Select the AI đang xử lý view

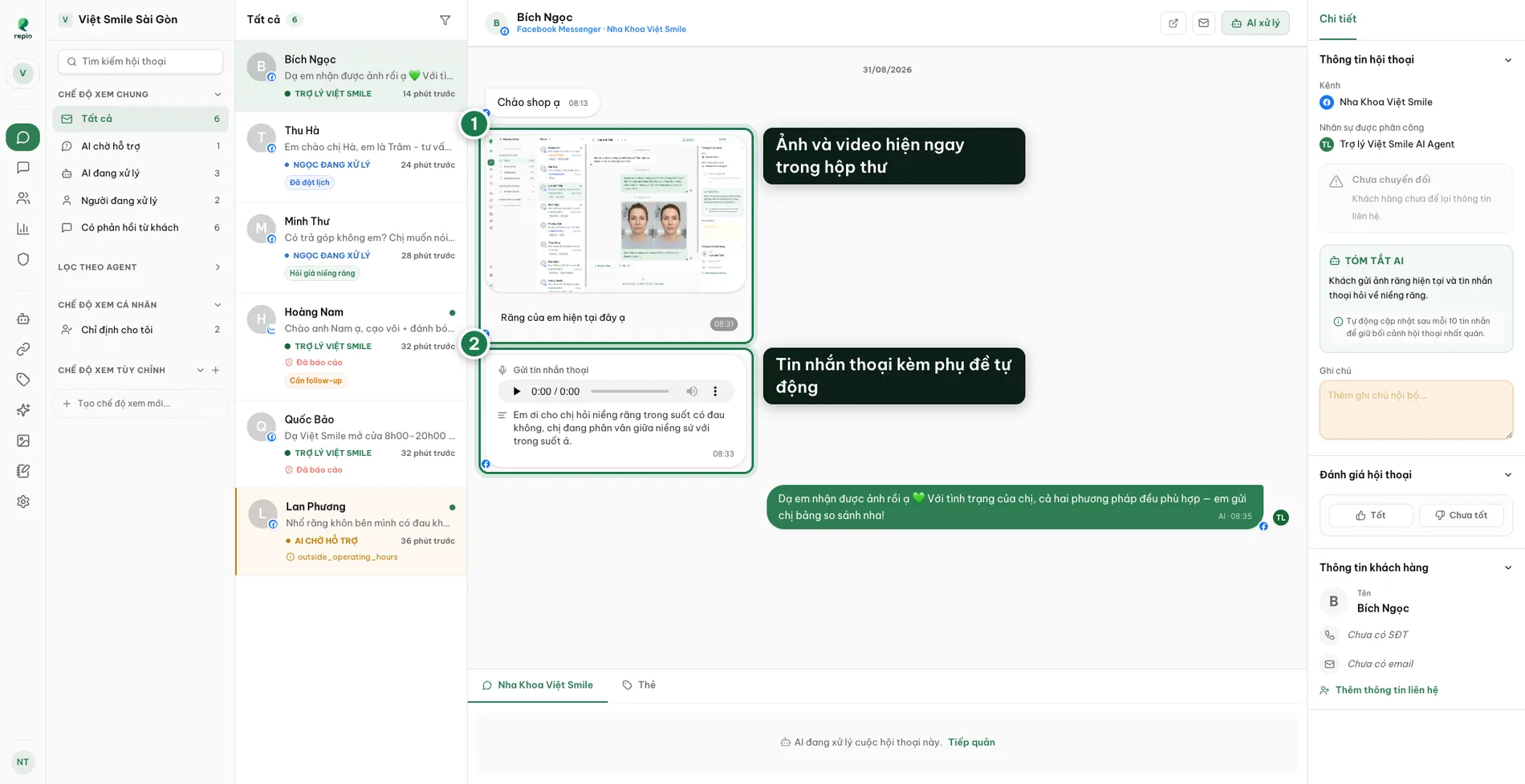pos(140,173)
